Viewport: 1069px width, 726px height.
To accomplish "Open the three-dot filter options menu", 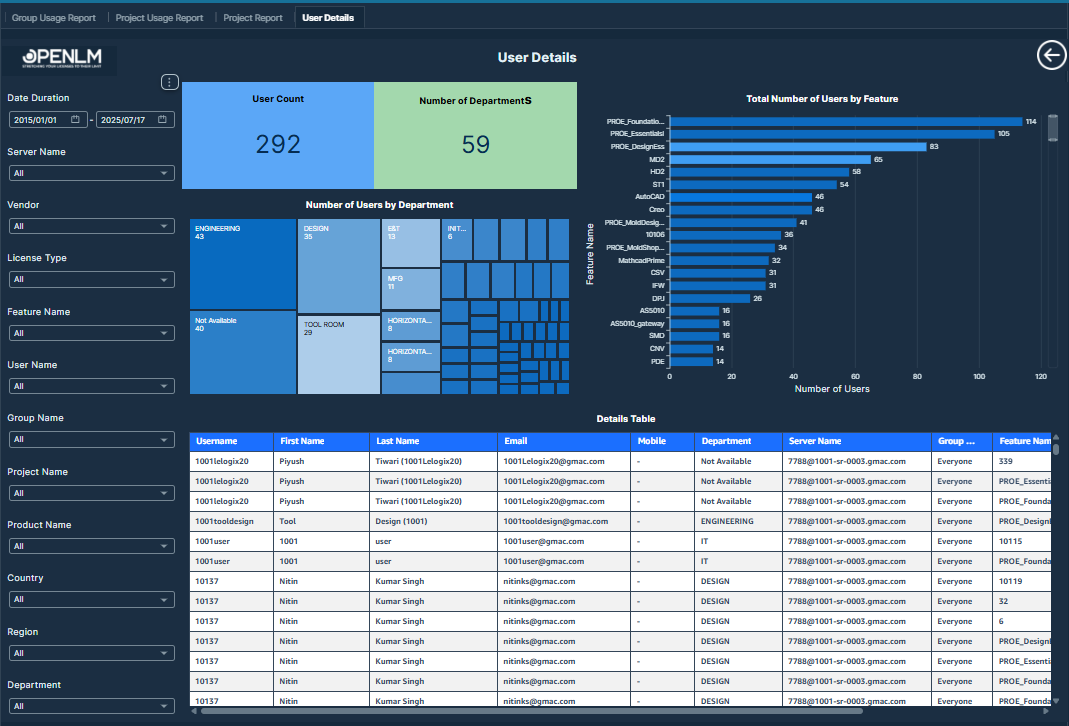I will [x=169, y=82].
